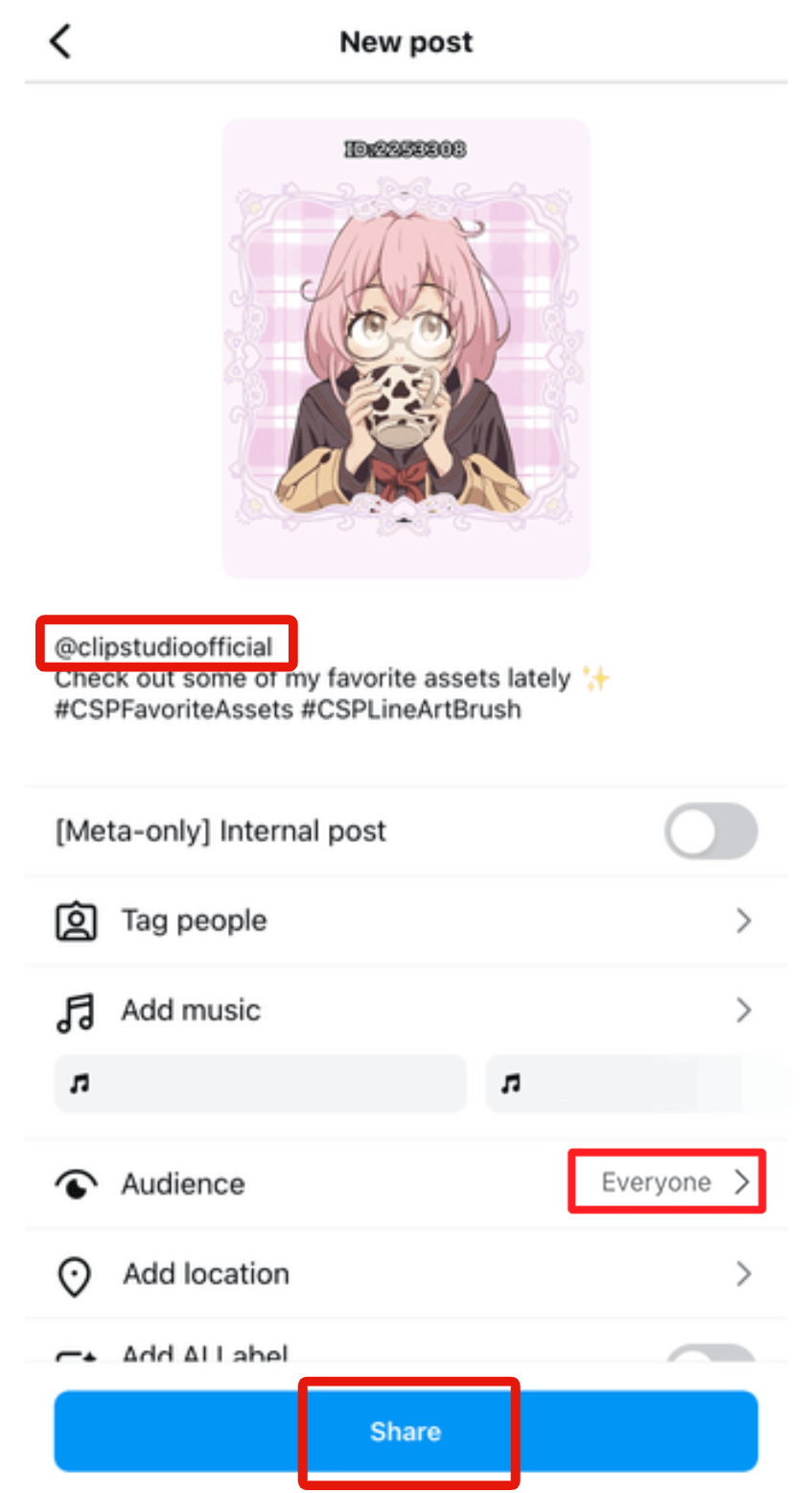Select the first music suggestion chip
The height and width of the screenshot is (1493, 812).
[260, 1084]
